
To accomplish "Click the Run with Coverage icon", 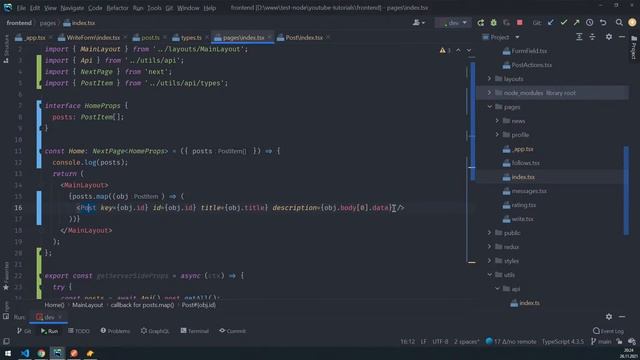I will [x=507, y=23].
